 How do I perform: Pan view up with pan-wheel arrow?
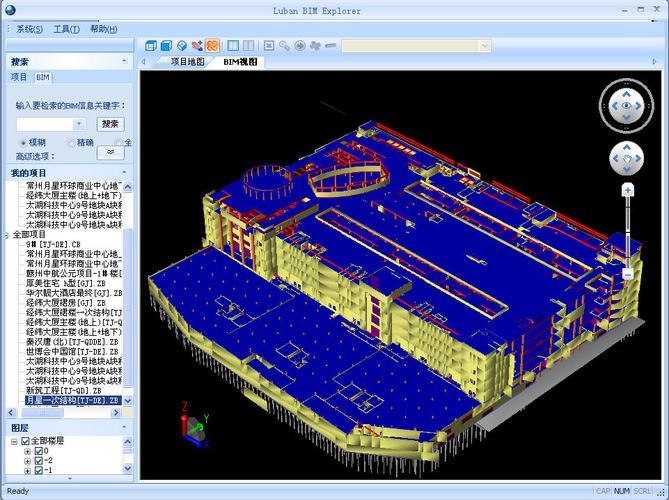click(x=627, y=148)
